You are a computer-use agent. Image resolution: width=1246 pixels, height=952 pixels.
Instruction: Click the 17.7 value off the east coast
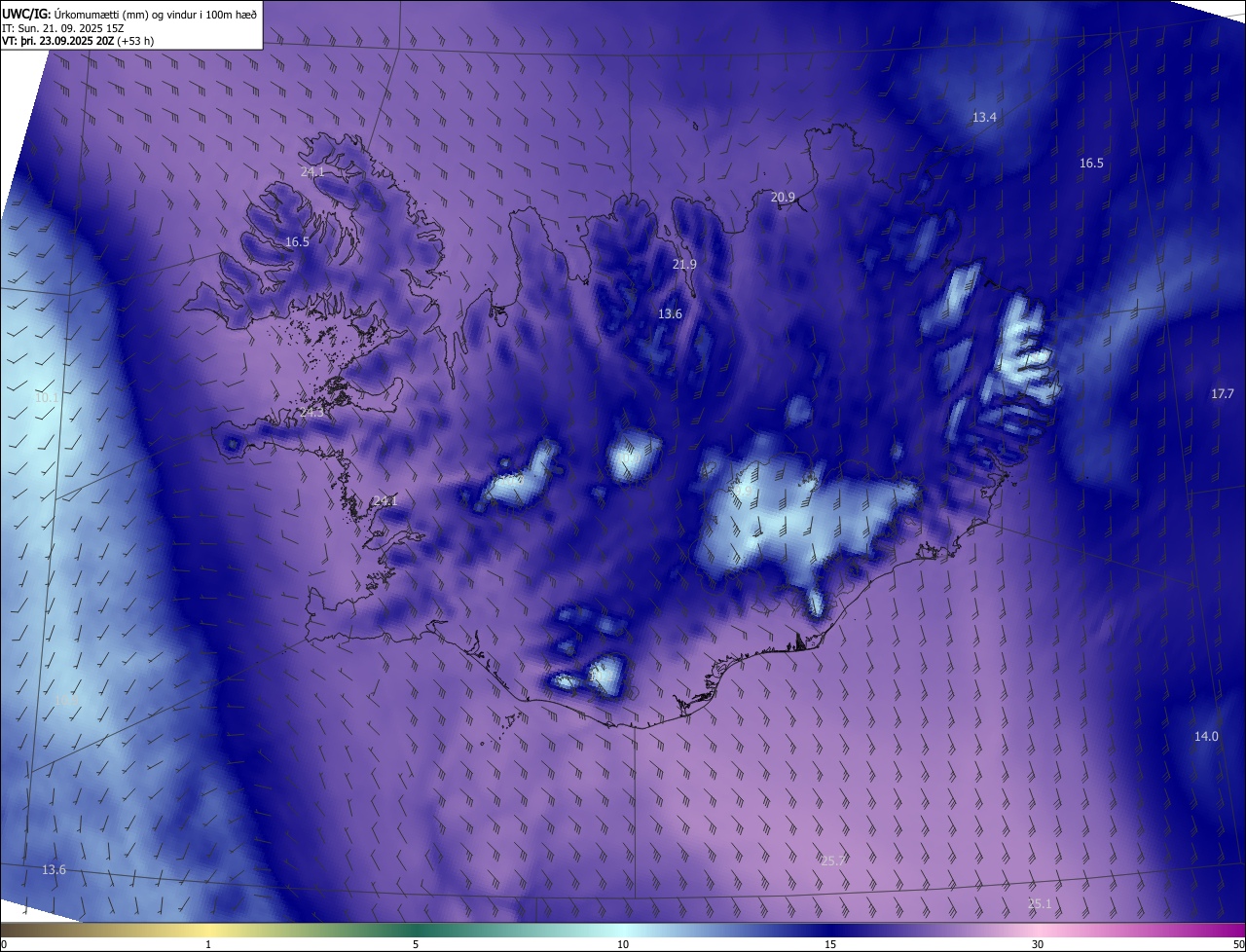click(x=1222, y=393)
